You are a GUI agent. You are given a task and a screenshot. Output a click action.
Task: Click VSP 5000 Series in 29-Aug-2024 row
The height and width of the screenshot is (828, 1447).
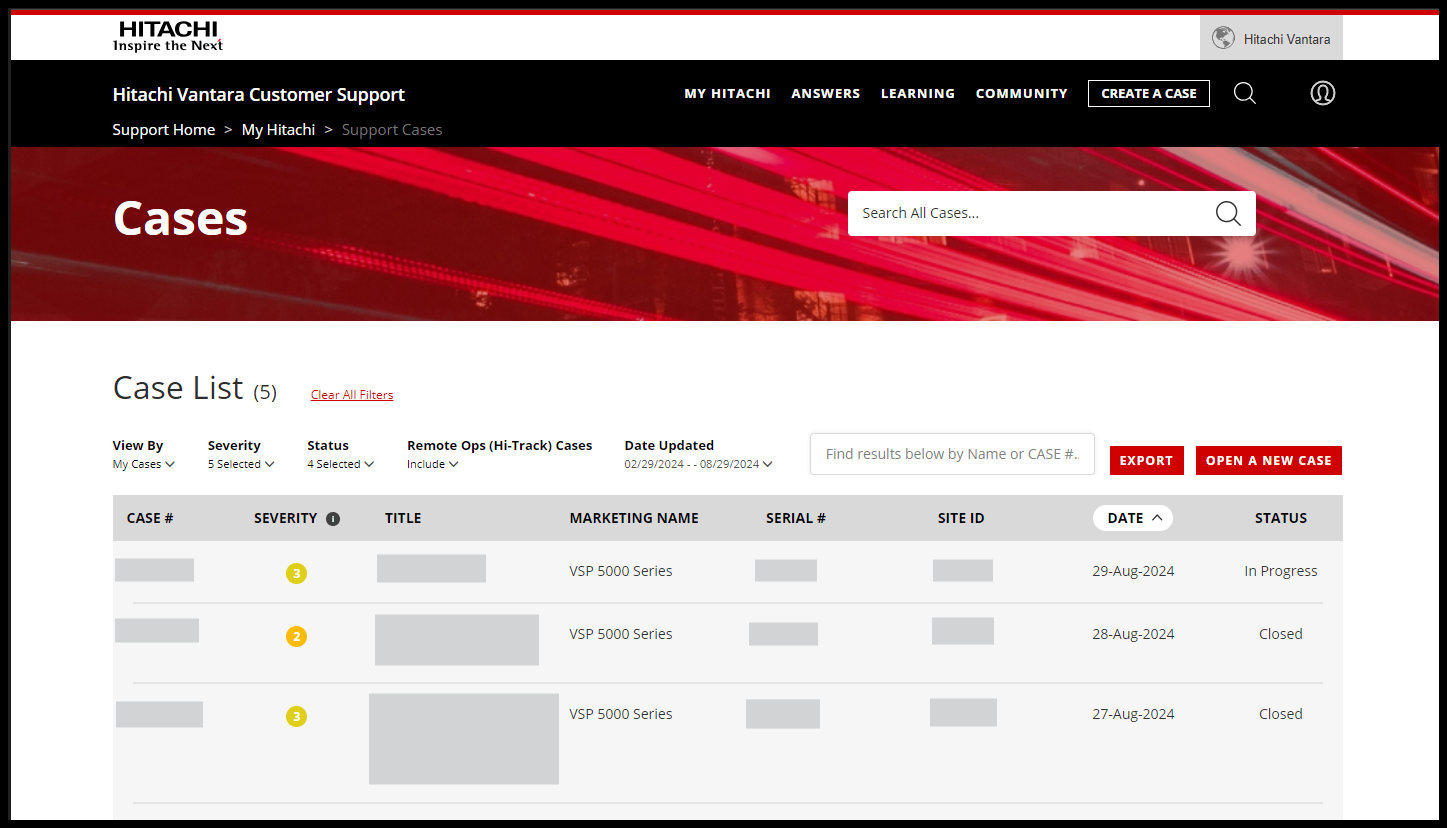point(621,571)
